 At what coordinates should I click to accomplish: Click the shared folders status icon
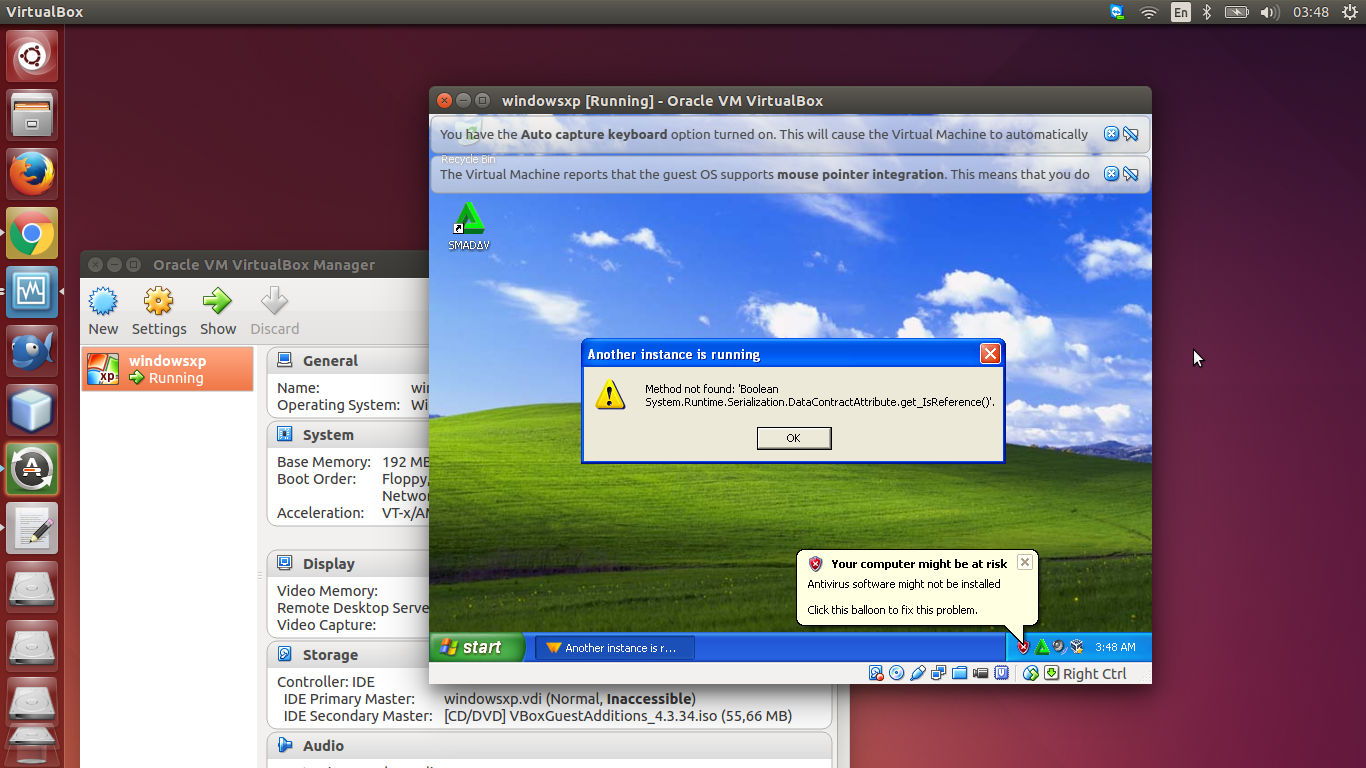pos(959,673)
